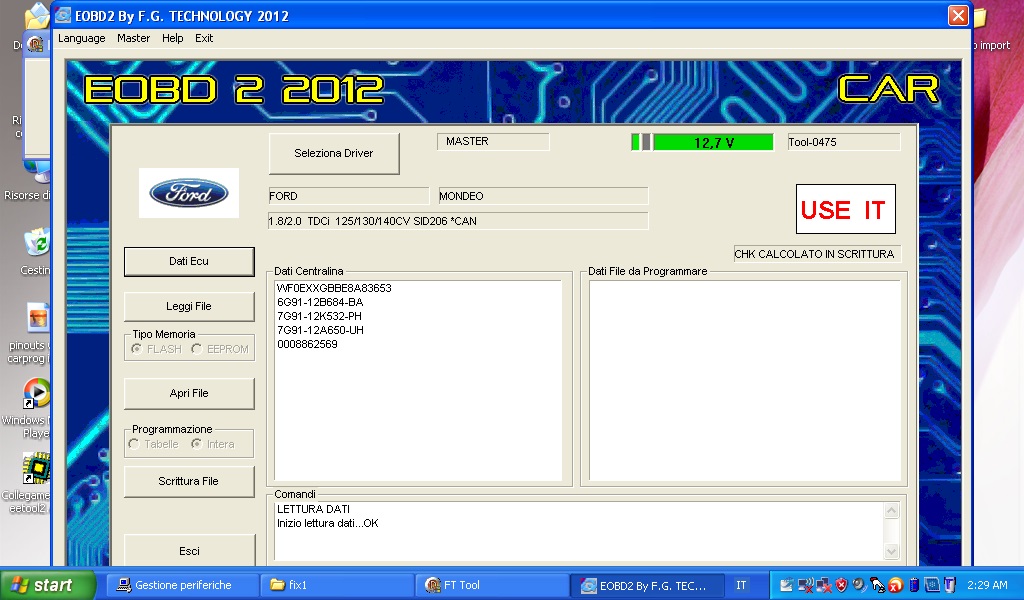Screen dimensions: 1024x600
Task: Click the red security shield tray icon
Action: pos(842,585)
